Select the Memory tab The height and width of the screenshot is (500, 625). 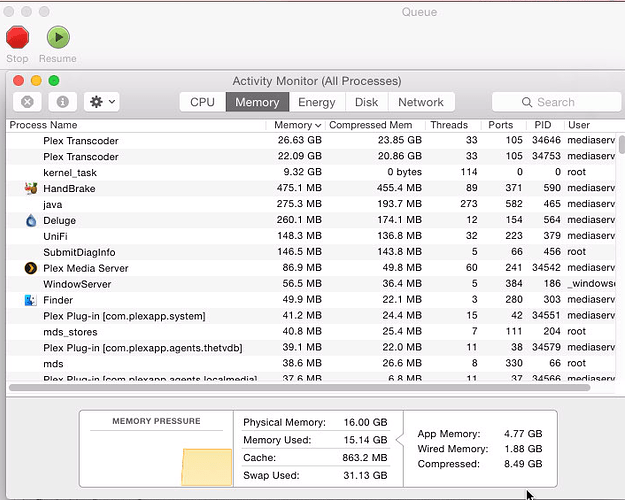tap(257, 102)
